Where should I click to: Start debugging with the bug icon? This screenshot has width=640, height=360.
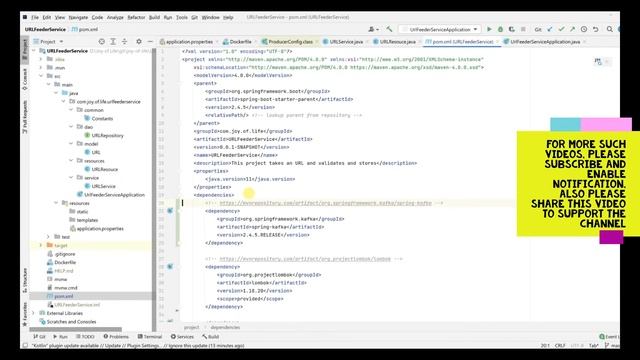pyautogui.click(x=500, y=29)
